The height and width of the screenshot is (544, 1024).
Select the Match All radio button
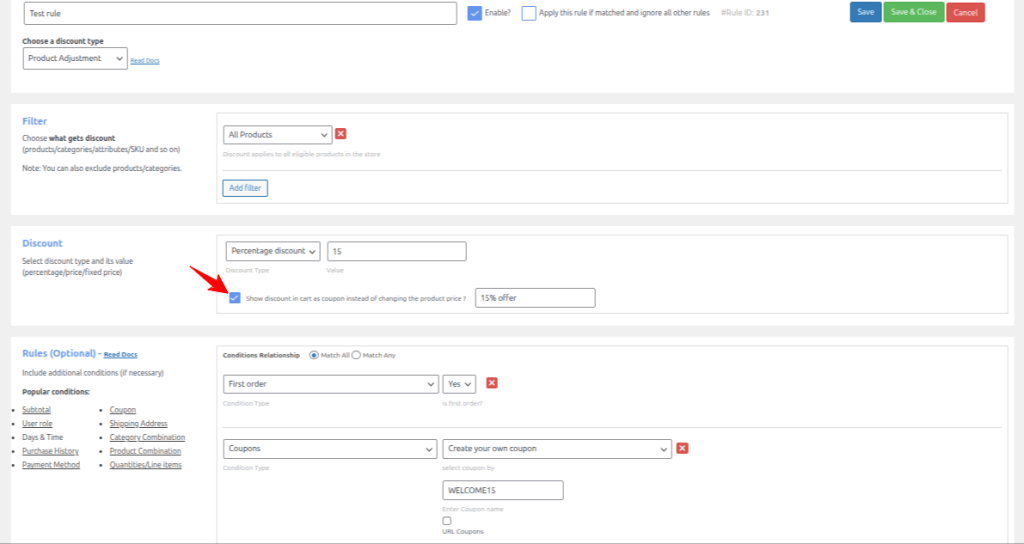point(314,355)
